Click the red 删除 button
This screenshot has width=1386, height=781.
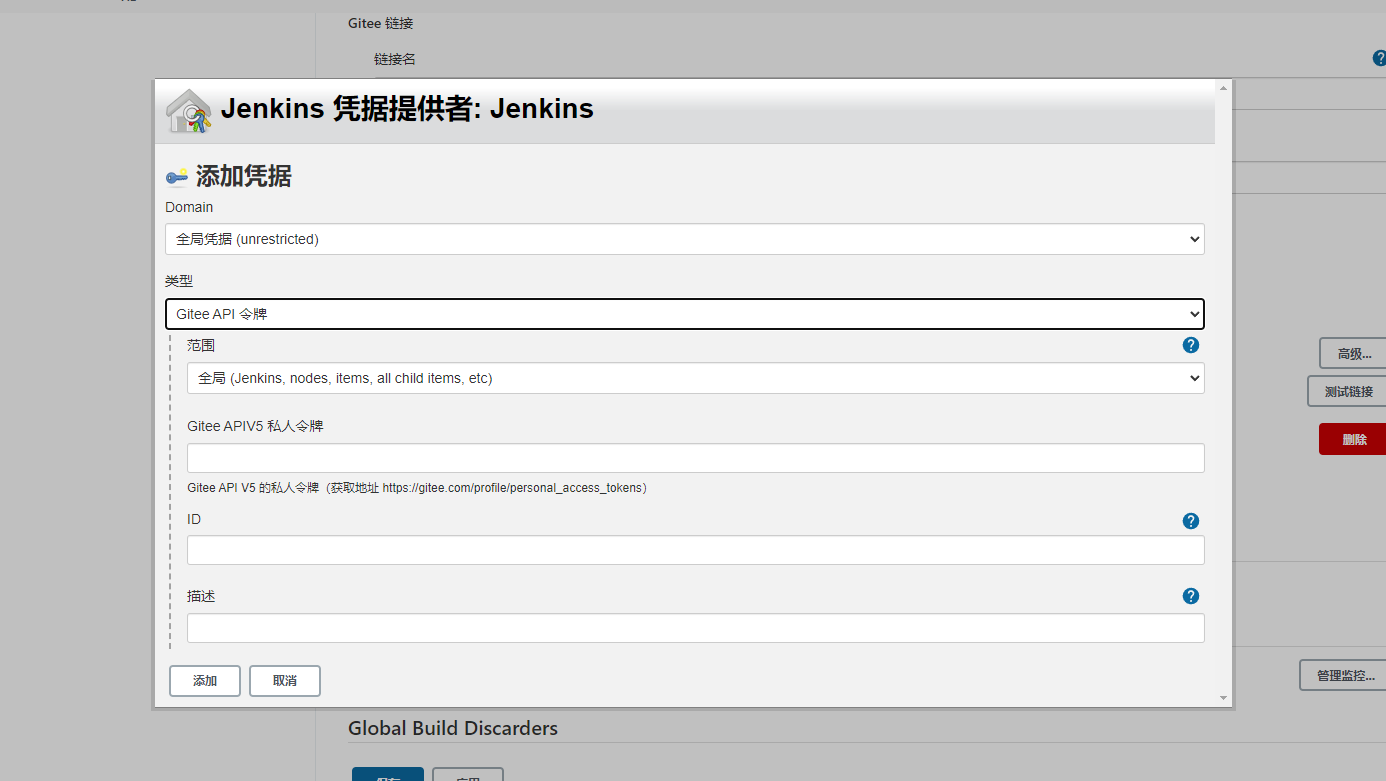1353,439
